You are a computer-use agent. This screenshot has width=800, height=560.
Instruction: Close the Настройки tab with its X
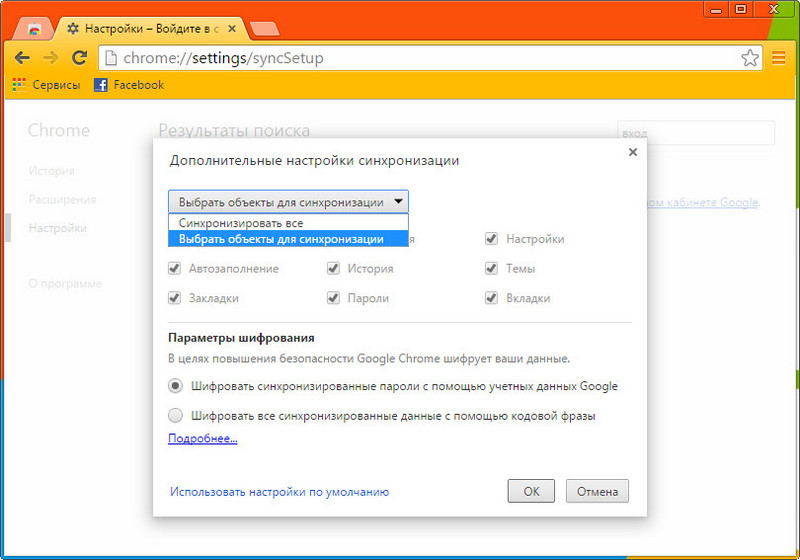tap(232, 29)
